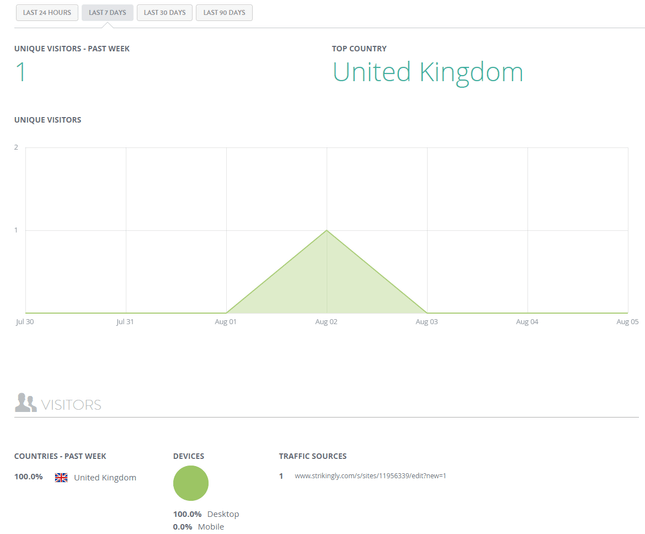Viewport: 645px width, 534px height.
Task: Open the Last 30 Days view
Action: point(165,12)
